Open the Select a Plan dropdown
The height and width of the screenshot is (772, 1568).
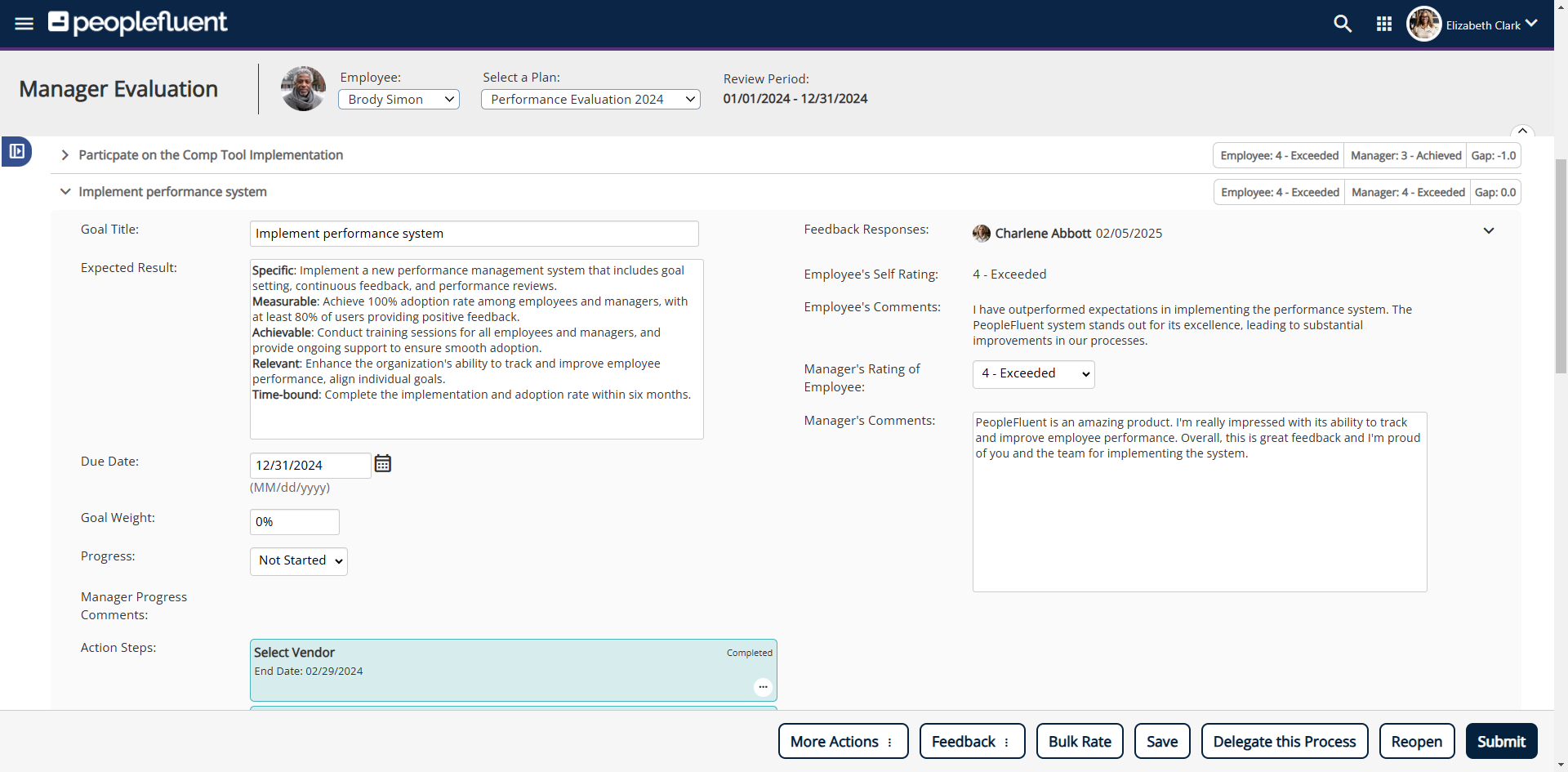(x=590, y=100)
